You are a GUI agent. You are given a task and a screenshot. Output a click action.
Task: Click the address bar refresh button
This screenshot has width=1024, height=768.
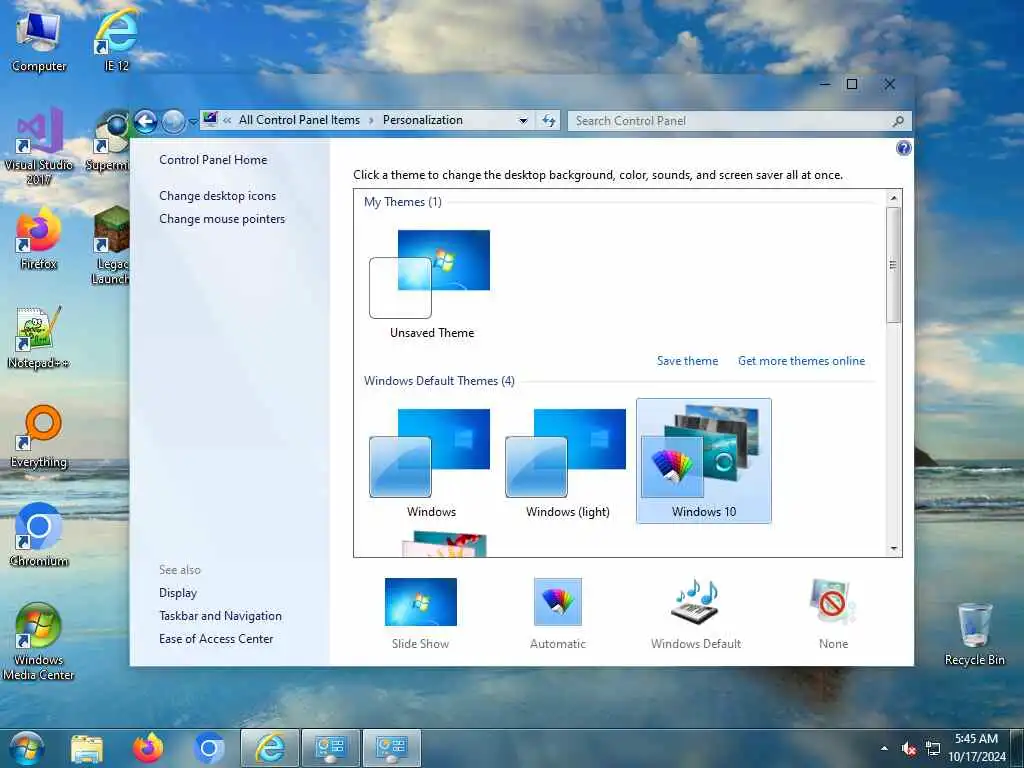click(x=549, y=121)
